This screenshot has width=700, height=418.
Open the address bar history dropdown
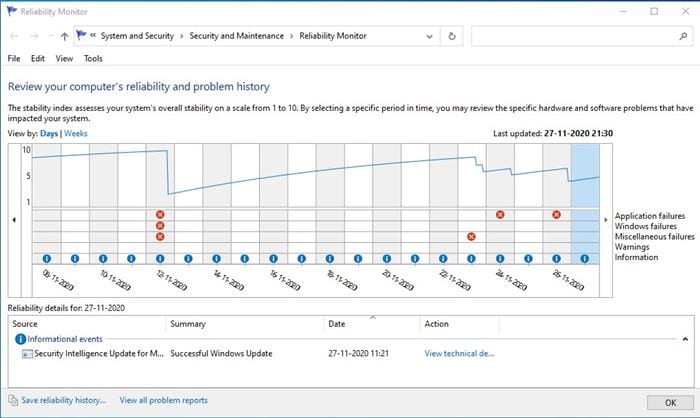429,36
